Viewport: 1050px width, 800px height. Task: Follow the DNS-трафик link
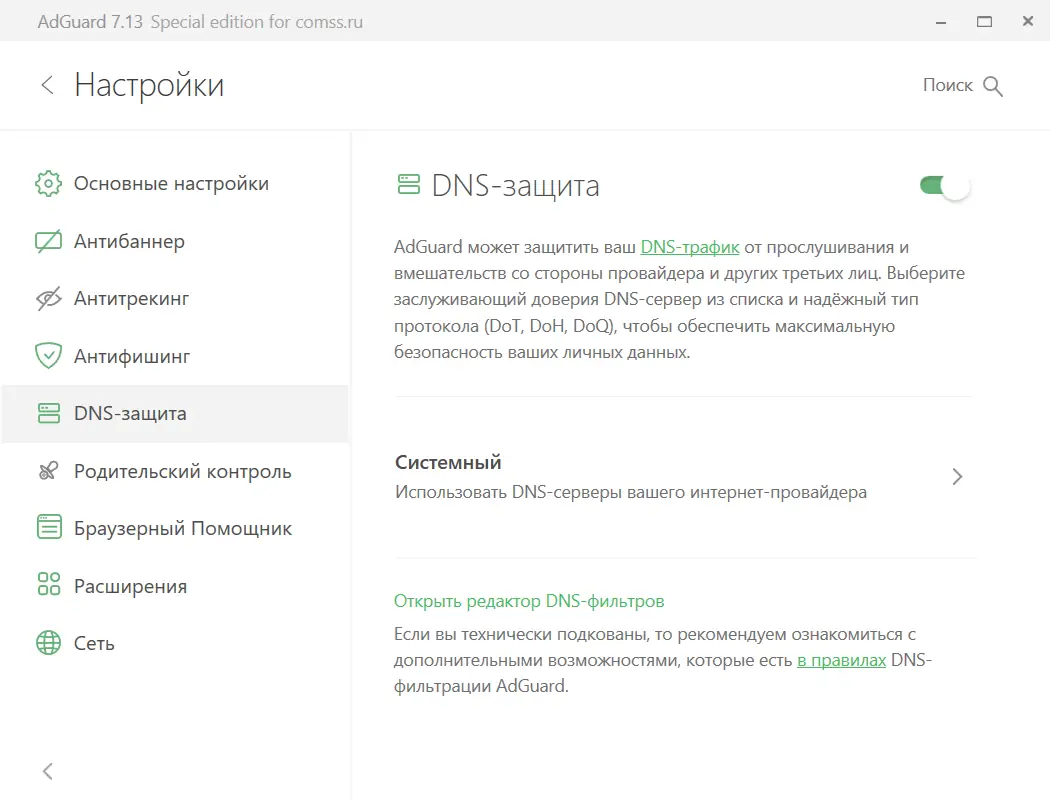[x=690, y=247]
